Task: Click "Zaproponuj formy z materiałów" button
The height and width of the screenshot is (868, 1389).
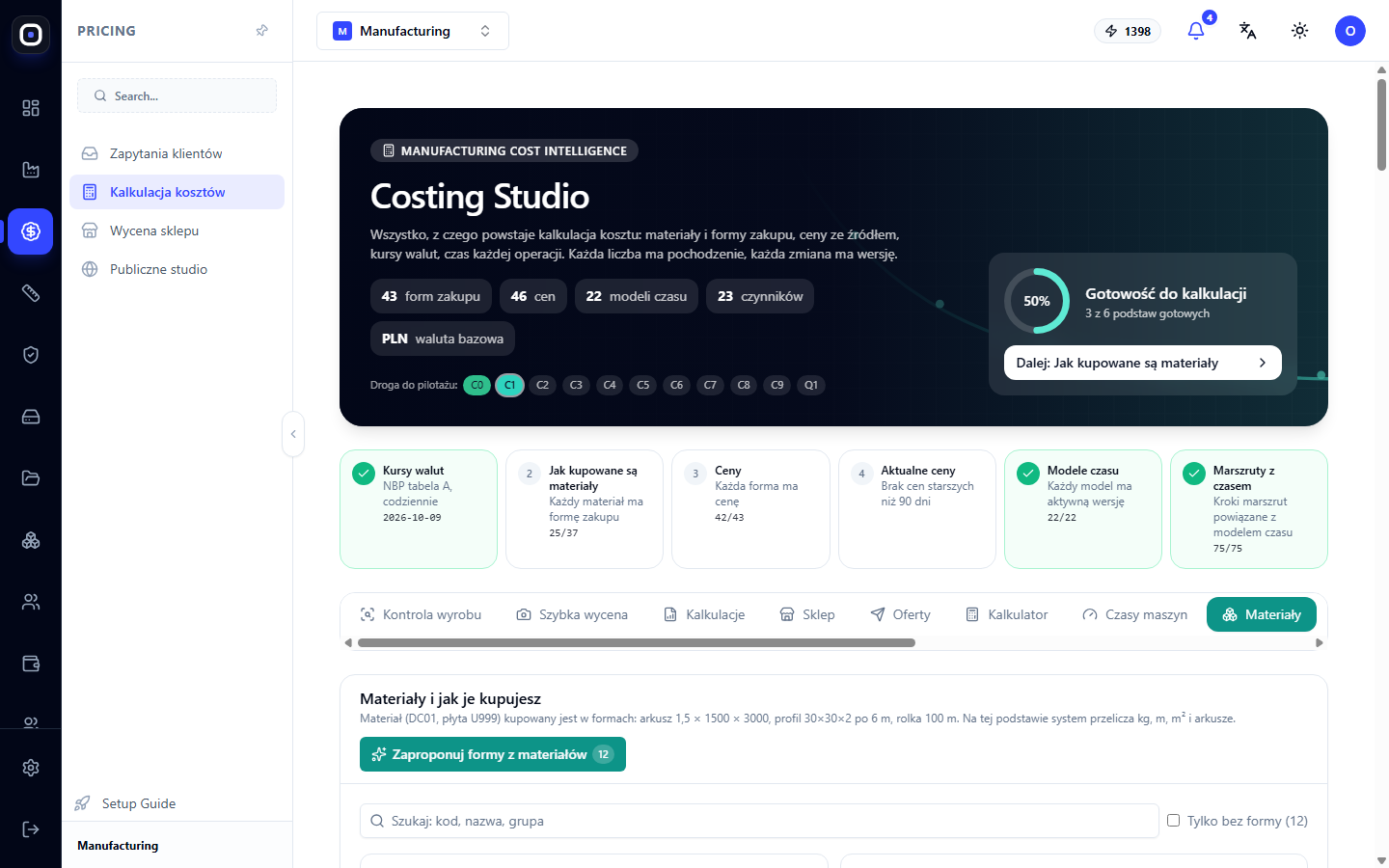Action: (x=493, y=754)
